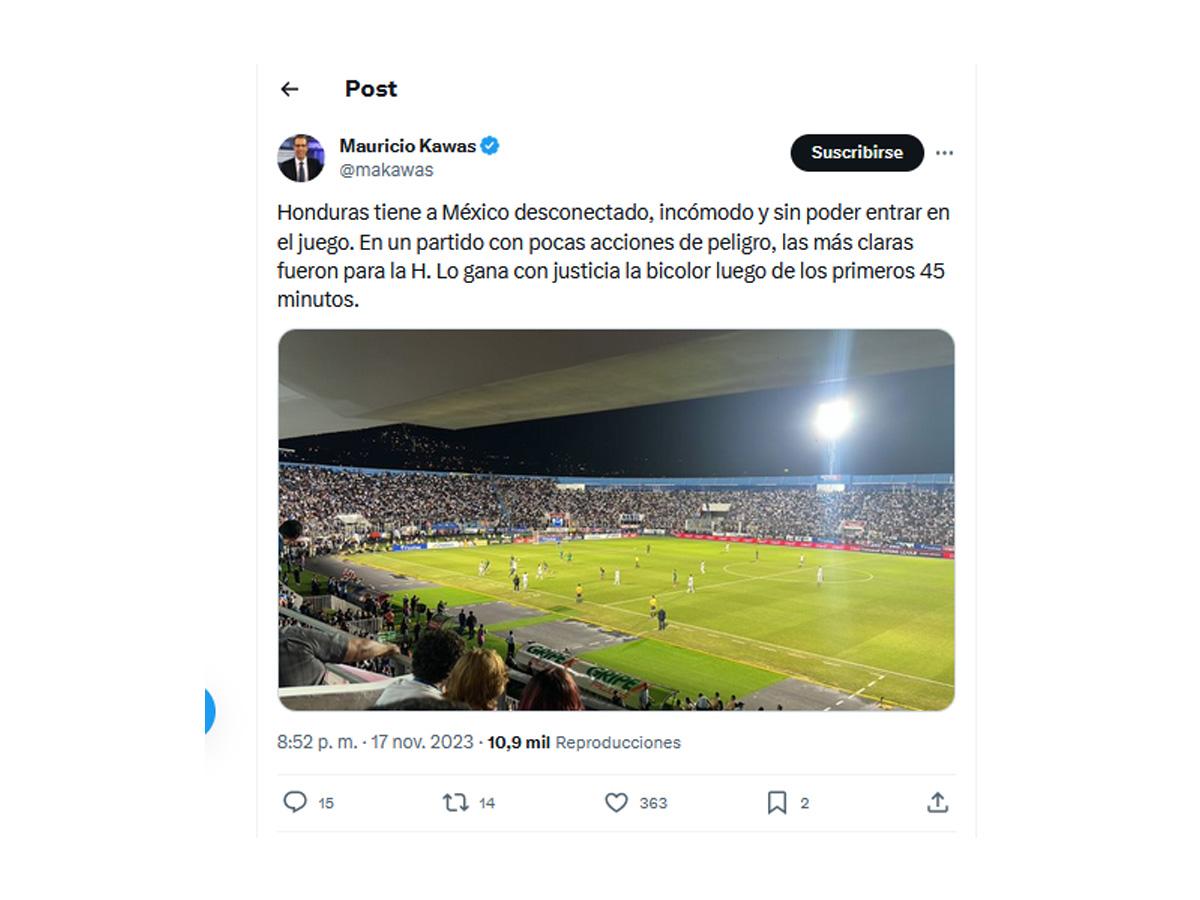Image resolution: width=1200 pixels, height=900 pixels.
Task: Click the blue verified badge next to Mauricio Kawas
Action: tap(489, 145)
